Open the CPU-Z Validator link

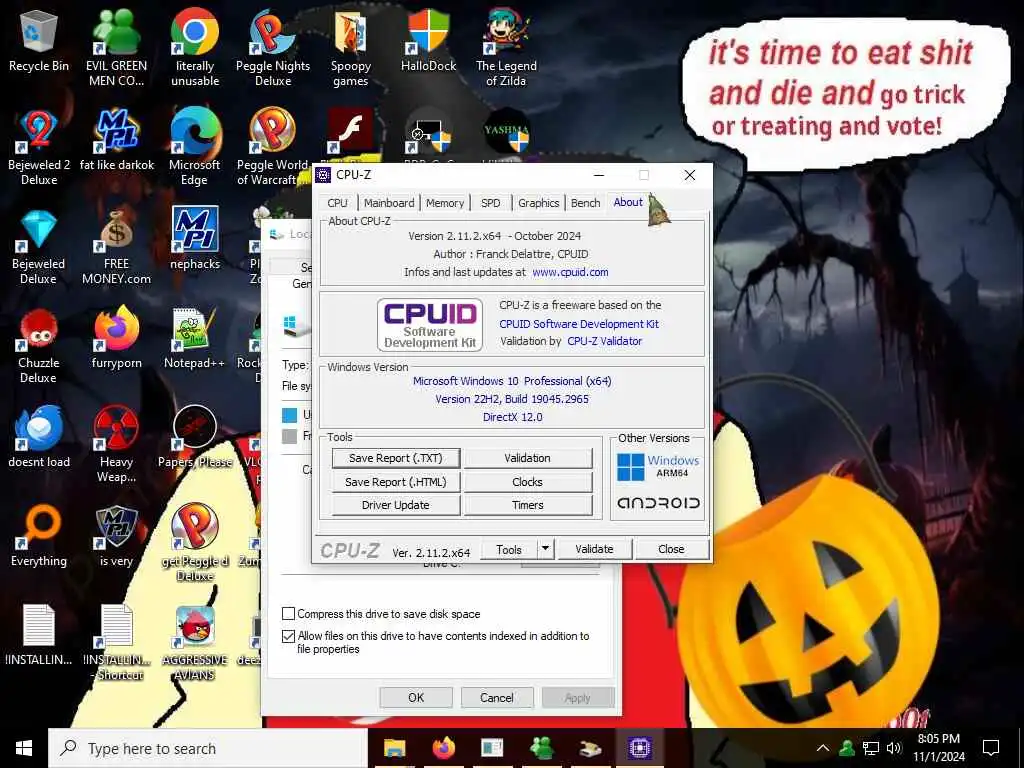click(x=604, y=341)
